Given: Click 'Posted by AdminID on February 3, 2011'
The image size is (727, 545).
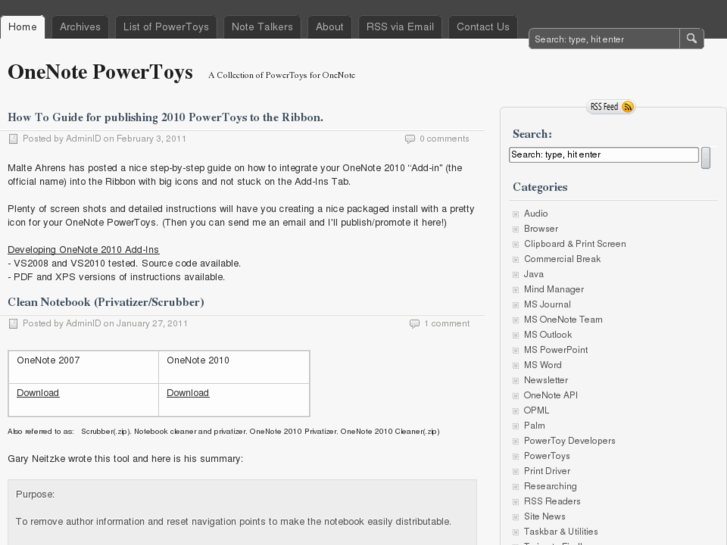Looking at the screenshot, I should click(x=104, y=139).
